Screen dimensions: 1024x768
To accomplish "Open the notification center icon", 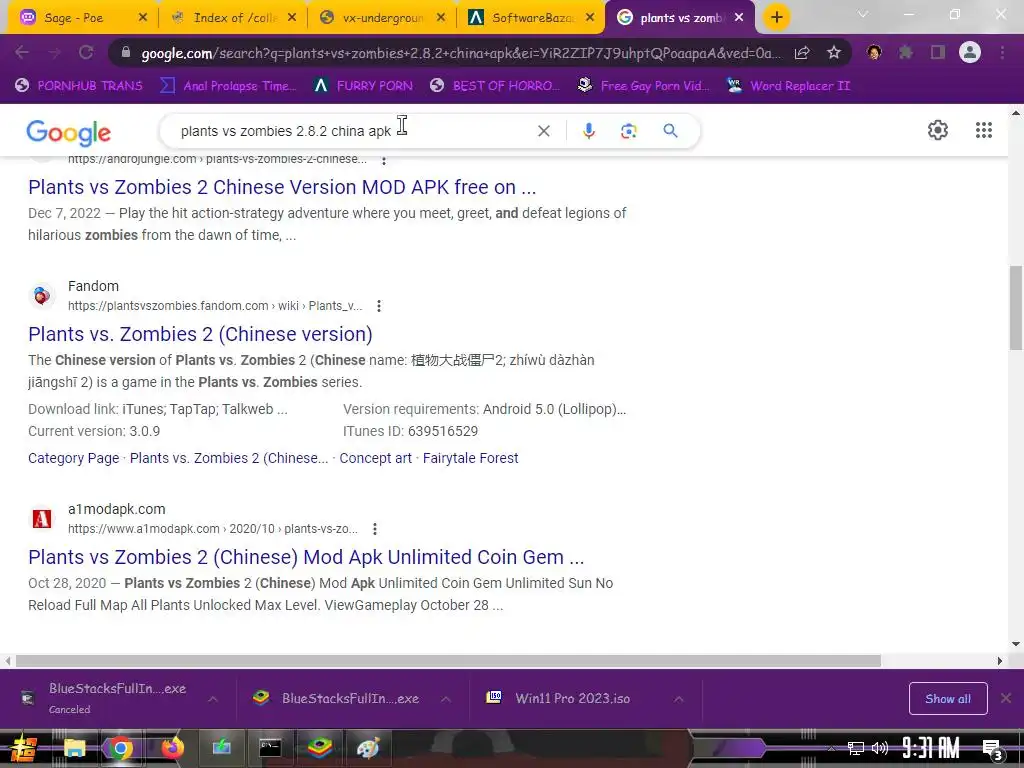I will (x=993, y=750).
